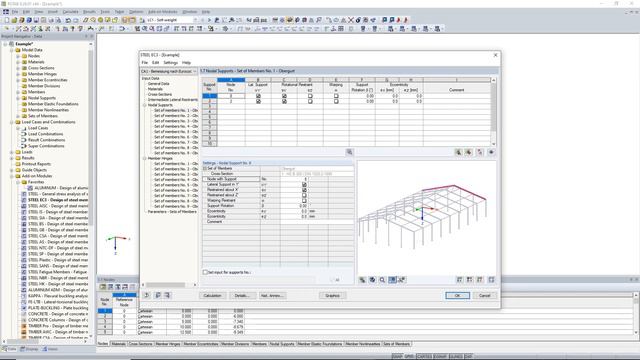Viewport: 640px width, 360px height.
Task: Click the last view icon at preview bottom right
Action: tap(491, 280)
